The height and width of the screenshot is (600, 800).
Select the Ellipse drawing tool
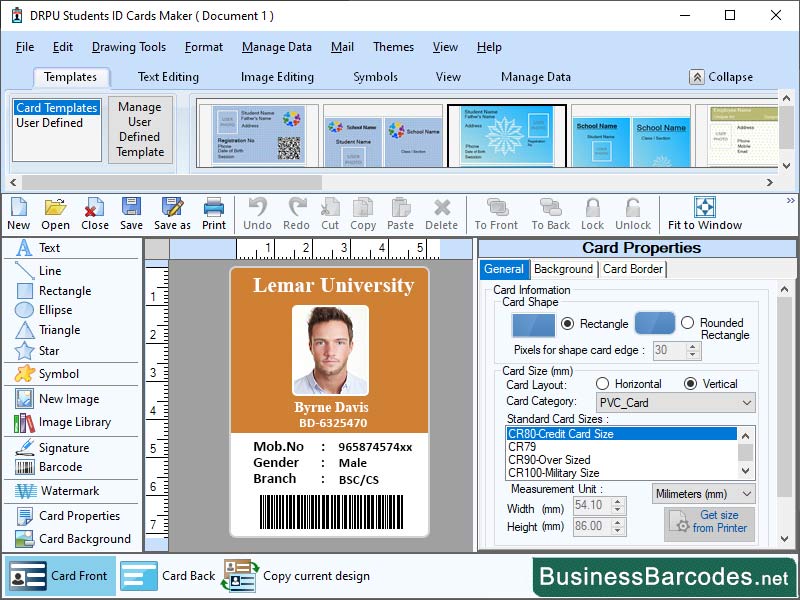tap(57, 312)
